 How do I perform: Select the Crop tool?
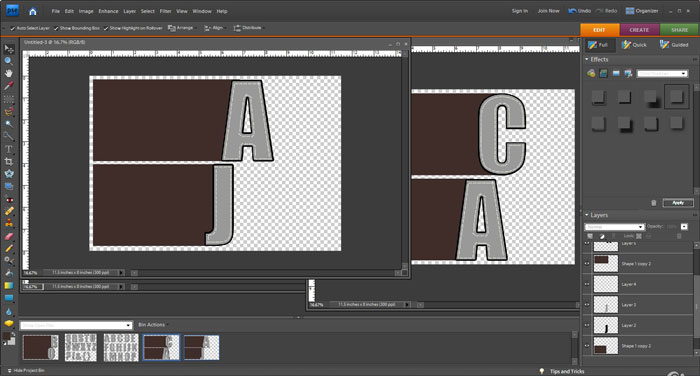click(x=8, y=162)
